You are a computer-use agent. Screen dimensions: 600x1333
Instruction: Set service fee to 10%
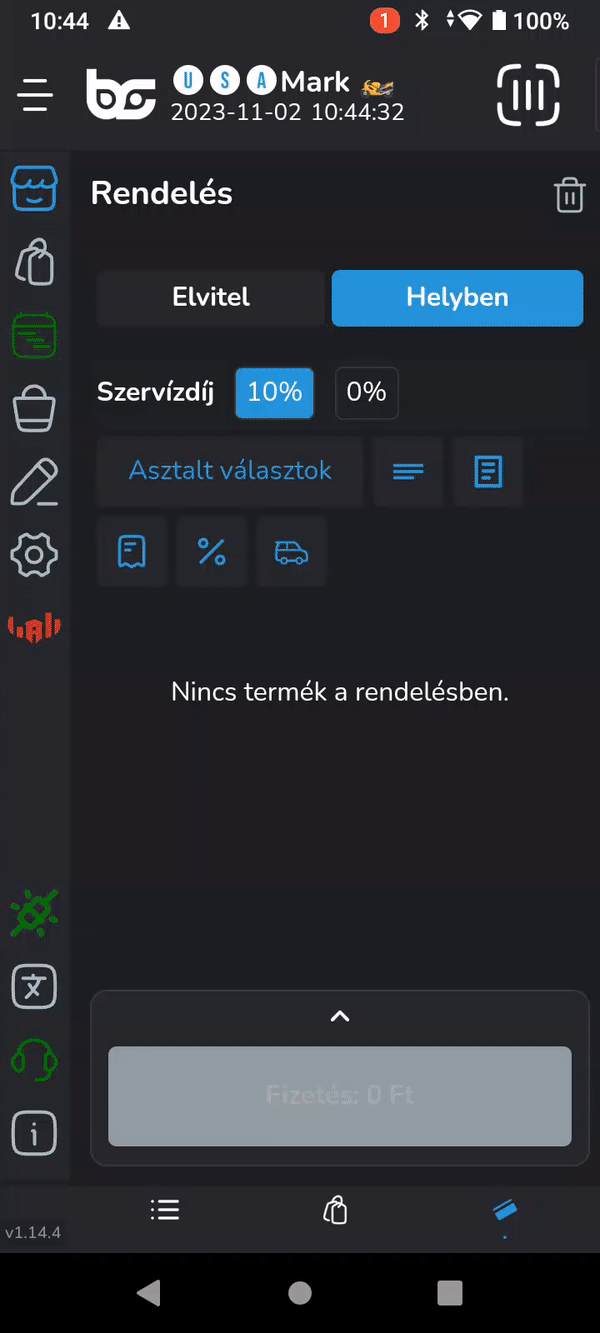click(x=274, y=392)
